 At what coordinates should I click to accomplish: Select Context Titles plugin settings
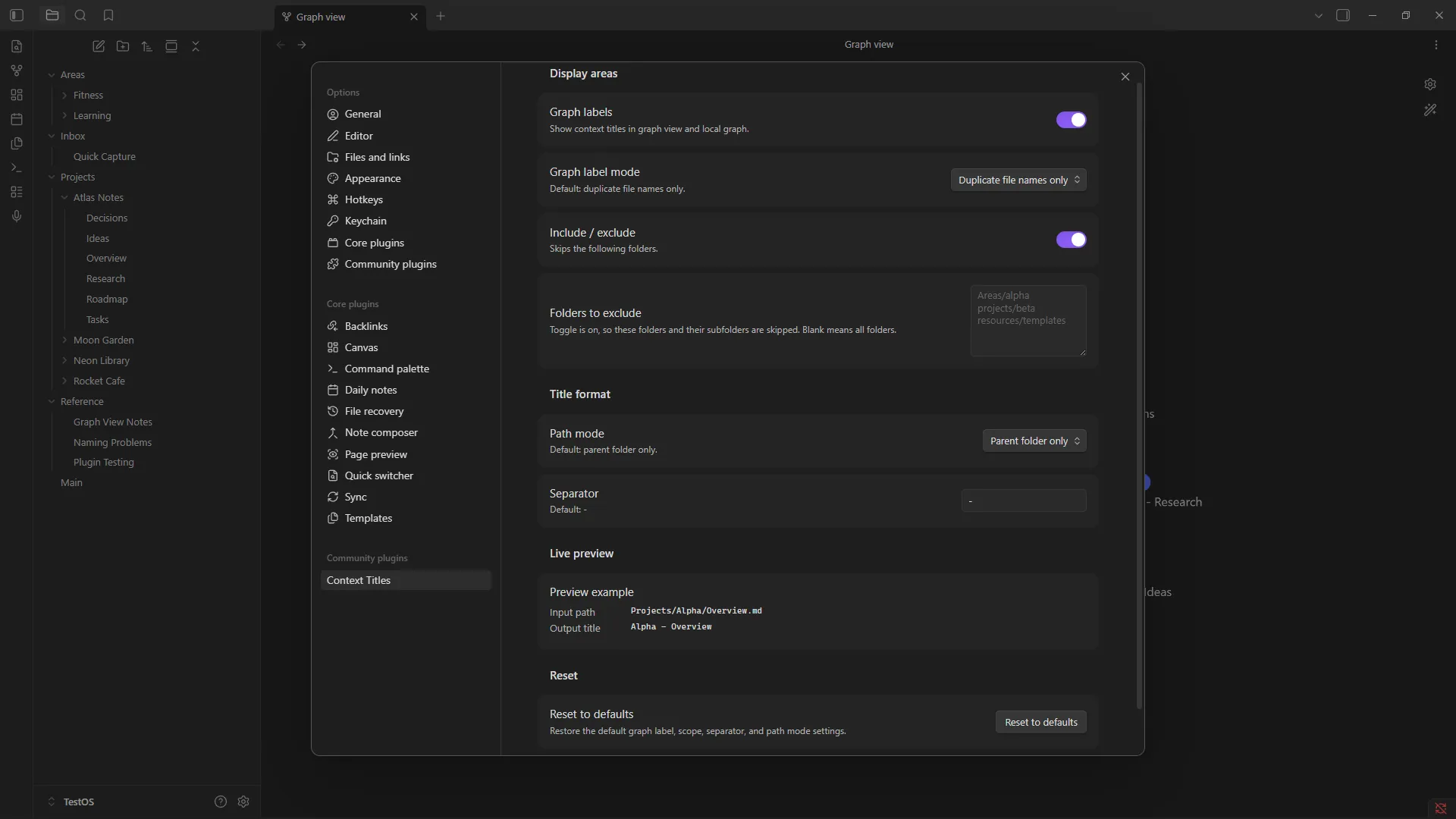pyautogui.click(x=406, y=580)
